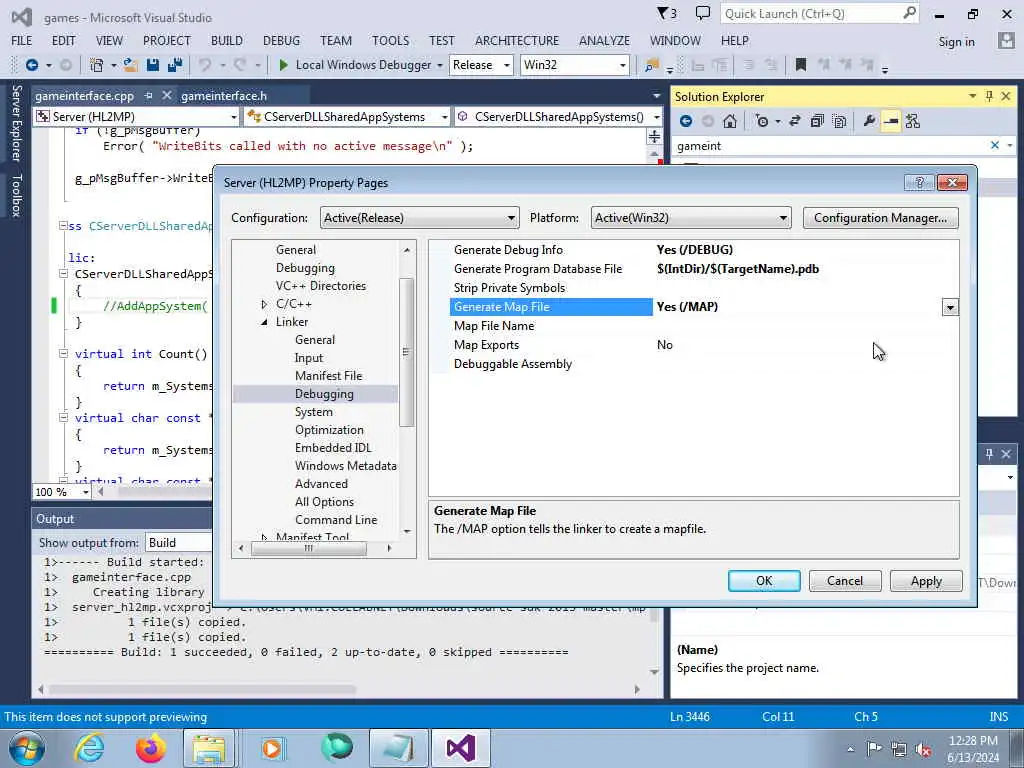This screenshot has width=1024, height=768.
Task: Click Solution Explorer Show All Files icon
Action: (839, 121)
